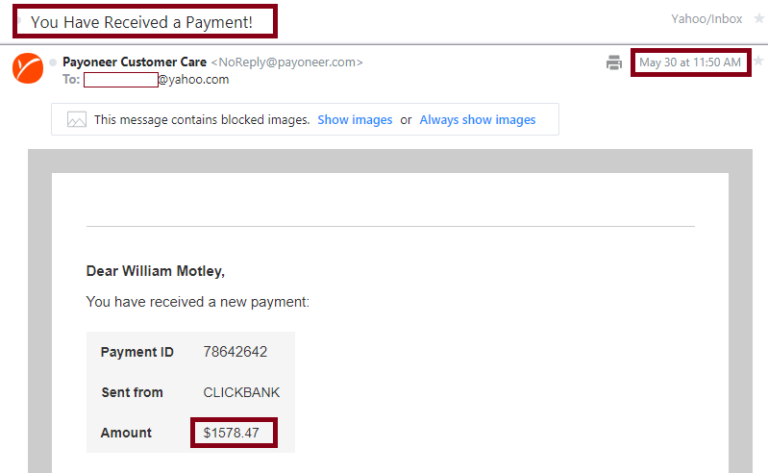Click the You have received a new payment line
The height and width of the screenshot is (473, 768).
pyautogui.click(x=198, y=302)
